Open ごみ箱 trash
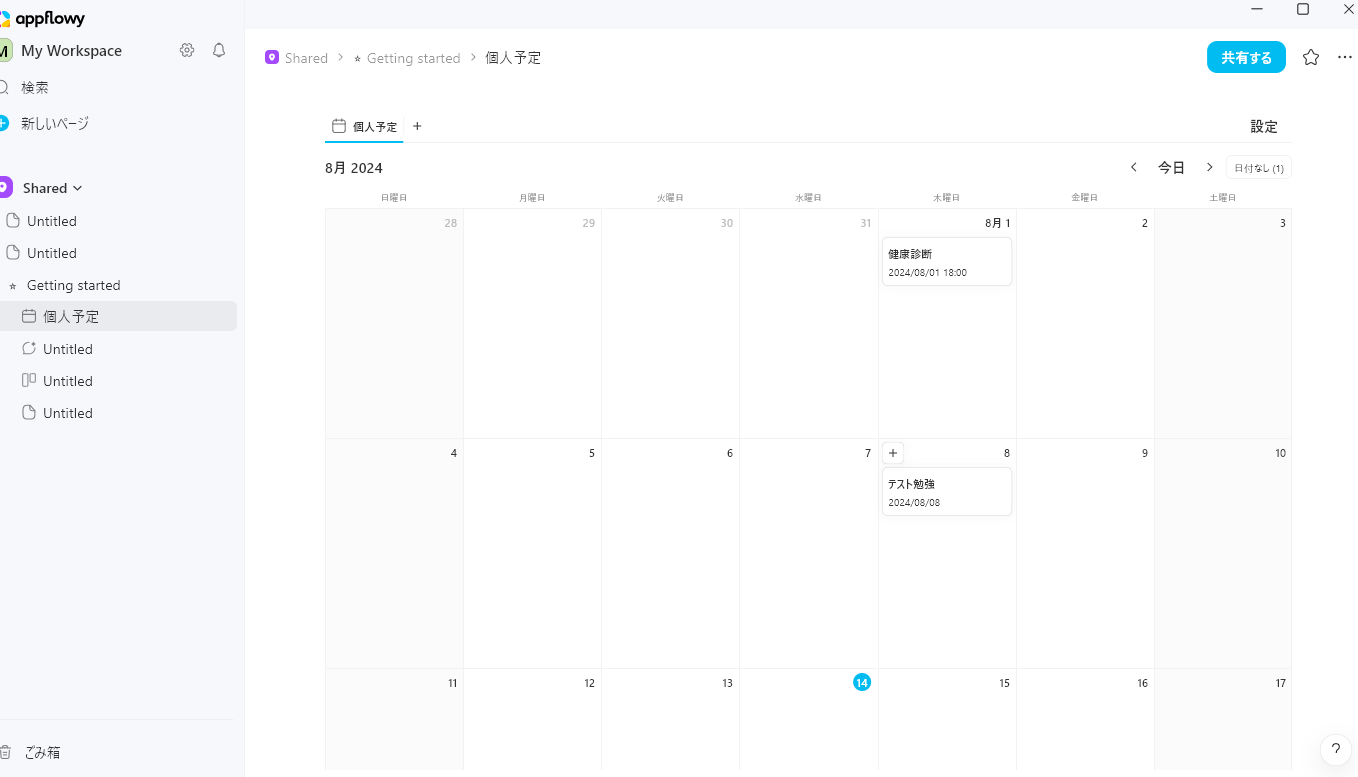The width and height of the screenshot is (1358, 777). point(42,752)
